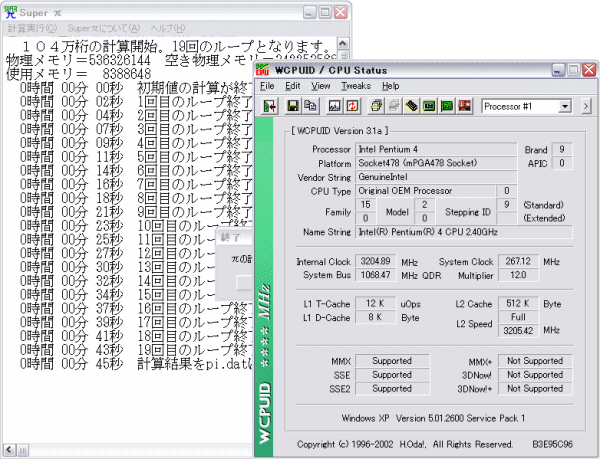Click the SSE2 'Supported' field
Image resolution: width=600 pixels, height=459 pixels.
click(392, 389)
